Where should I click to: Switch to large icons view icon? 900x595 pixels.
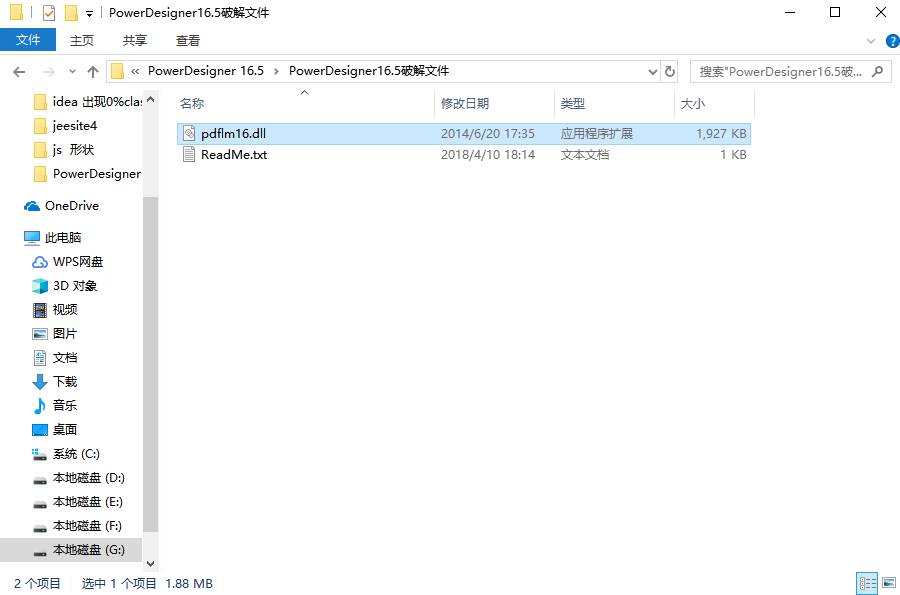click(x=889, y=584)
